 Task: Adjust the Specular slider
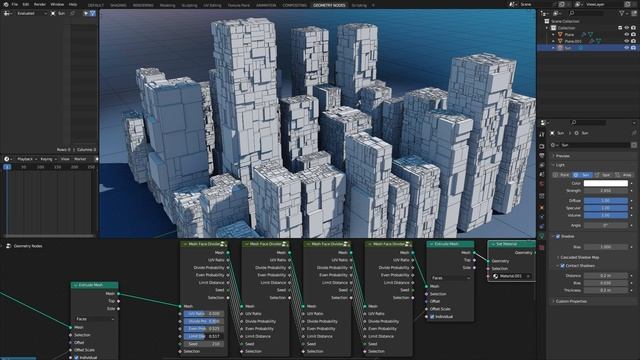point(606,208)
